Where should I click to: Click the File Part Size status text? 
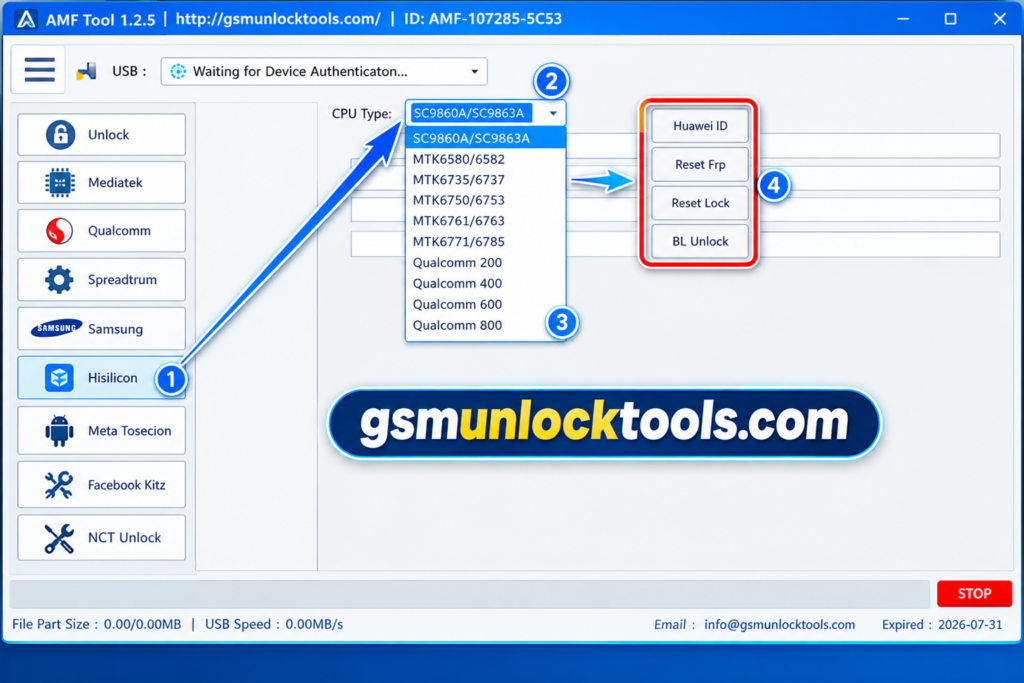pyautogui.click(x=97, y=624)
